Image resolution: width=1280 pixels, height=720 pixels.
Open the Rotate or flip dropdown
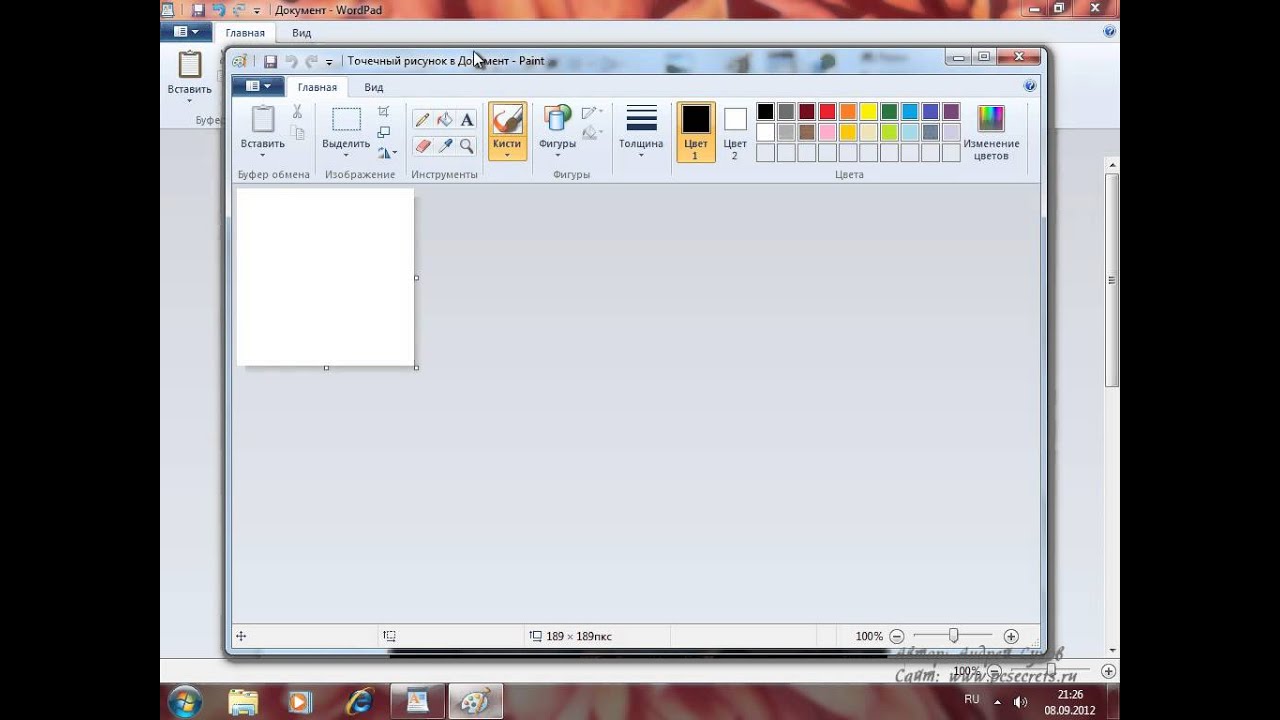tap(387, 153)
